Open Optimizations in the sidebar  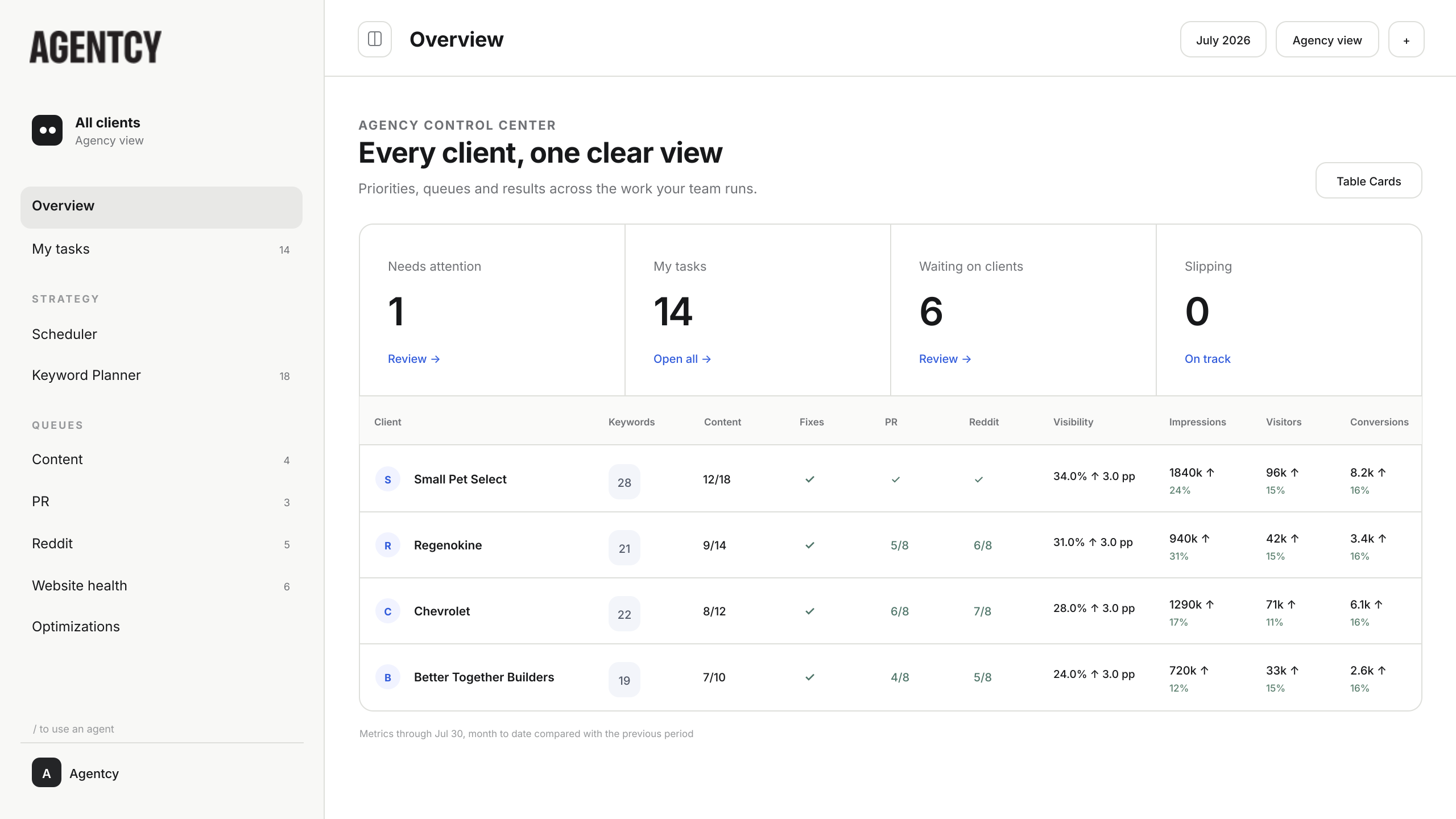pos(162,627)
